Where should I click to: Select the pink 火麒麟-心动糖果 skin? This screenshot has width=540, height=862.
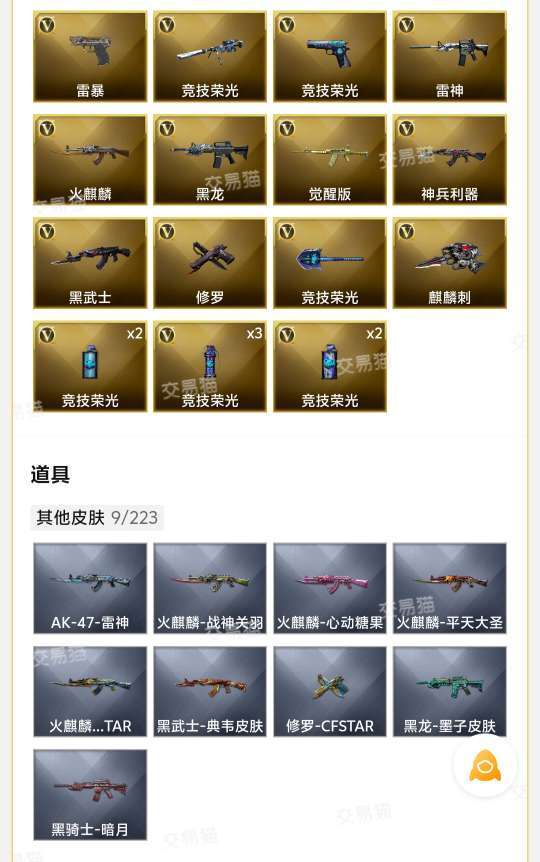tap(330, 588)
